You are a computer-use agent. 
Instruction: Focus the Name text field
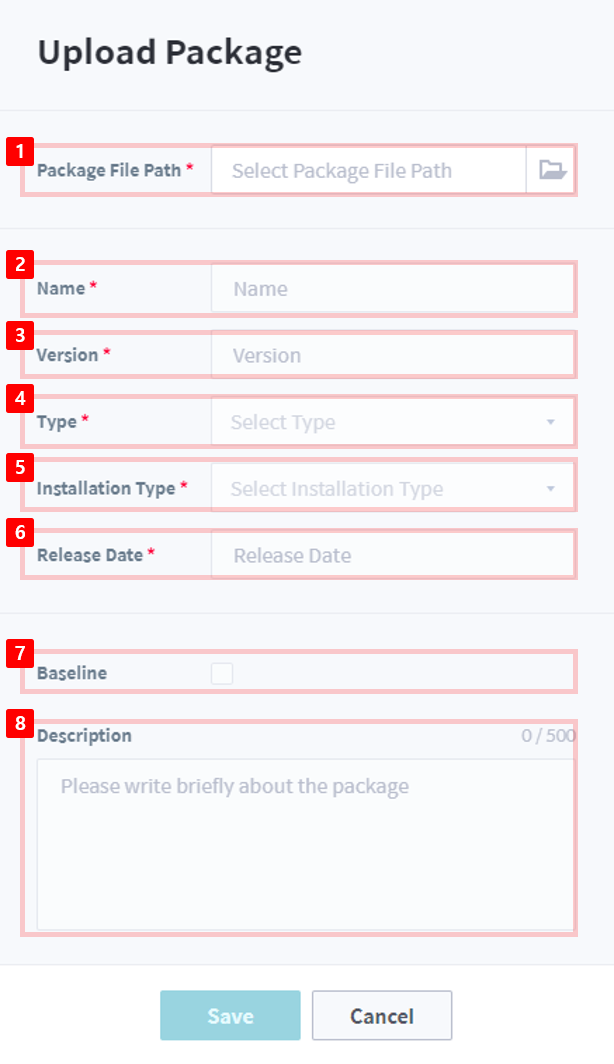click(392, 288)
